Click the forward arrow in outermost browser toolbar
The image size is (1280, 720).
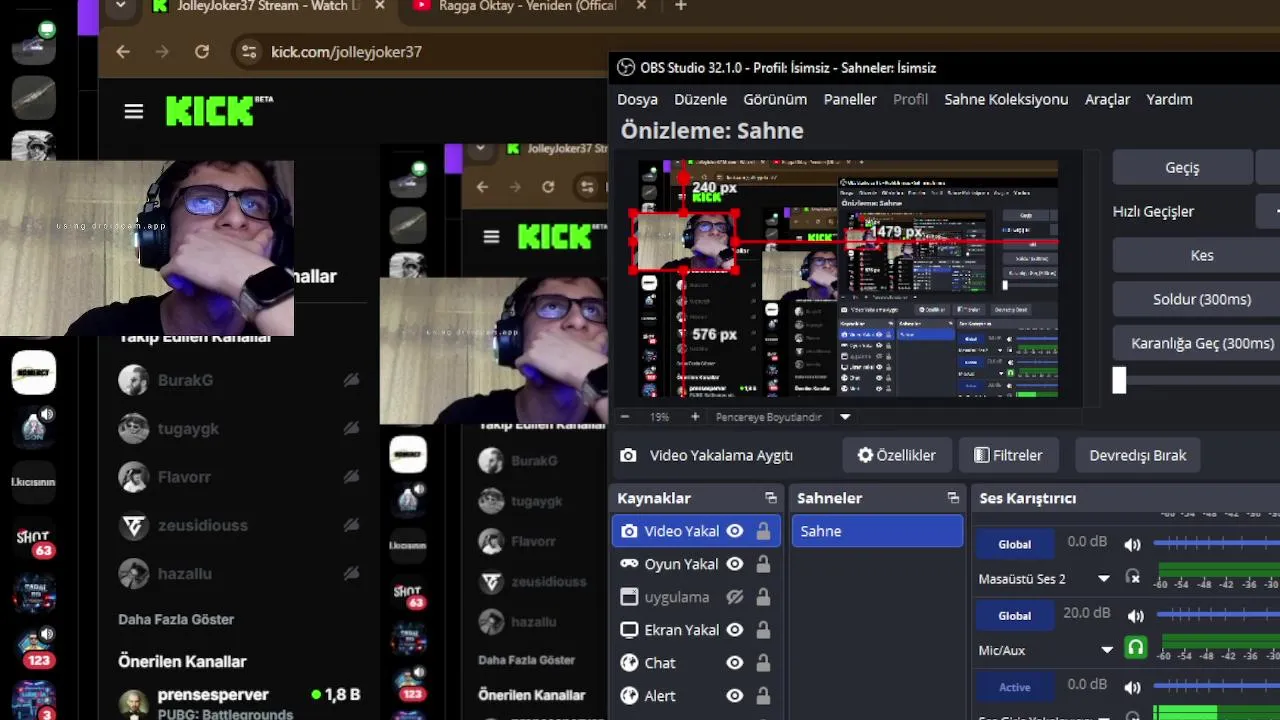(x=162, y=52)
